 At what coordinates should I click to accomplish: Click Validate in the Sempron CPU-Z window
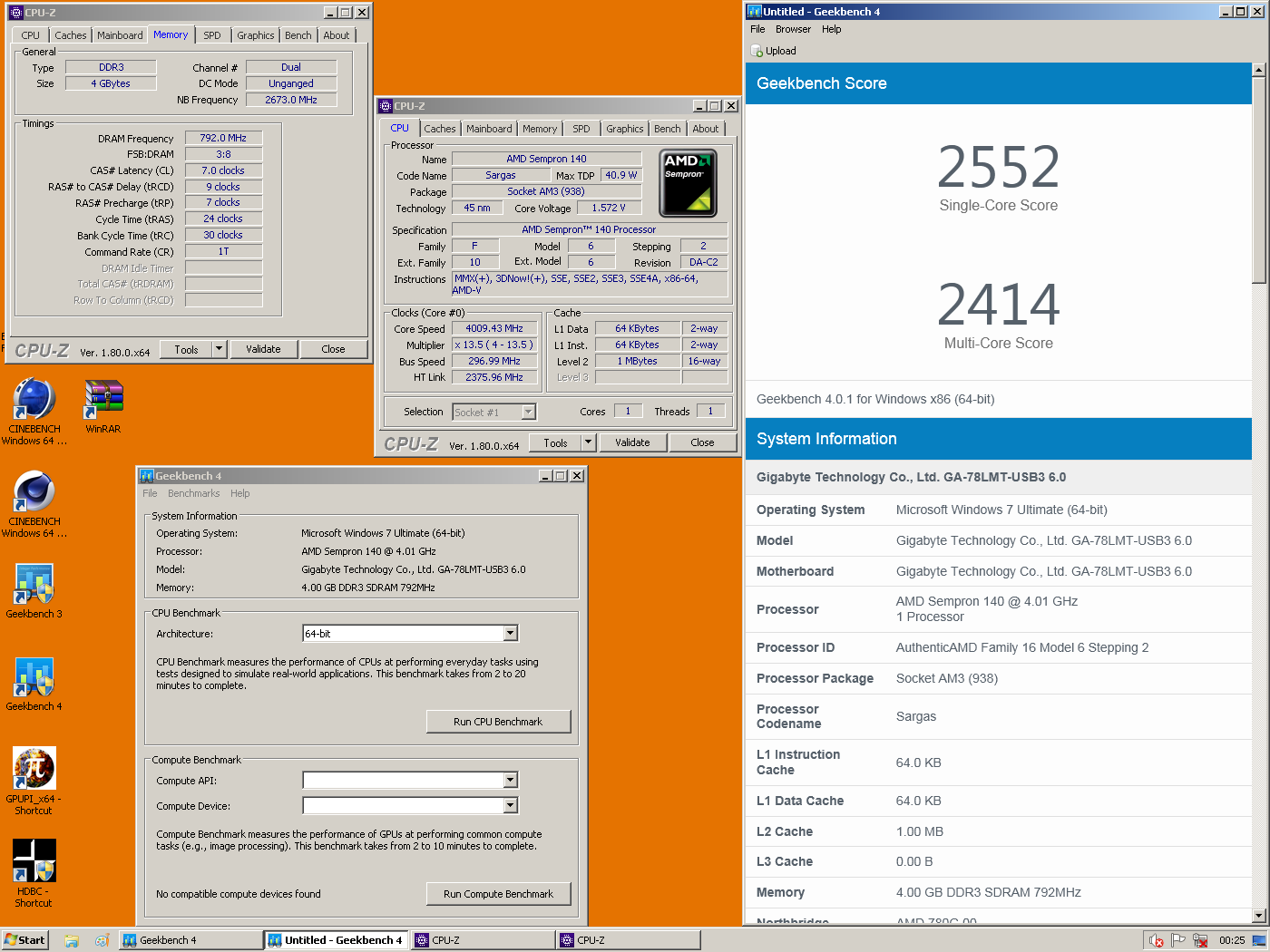tap(632, 442)
